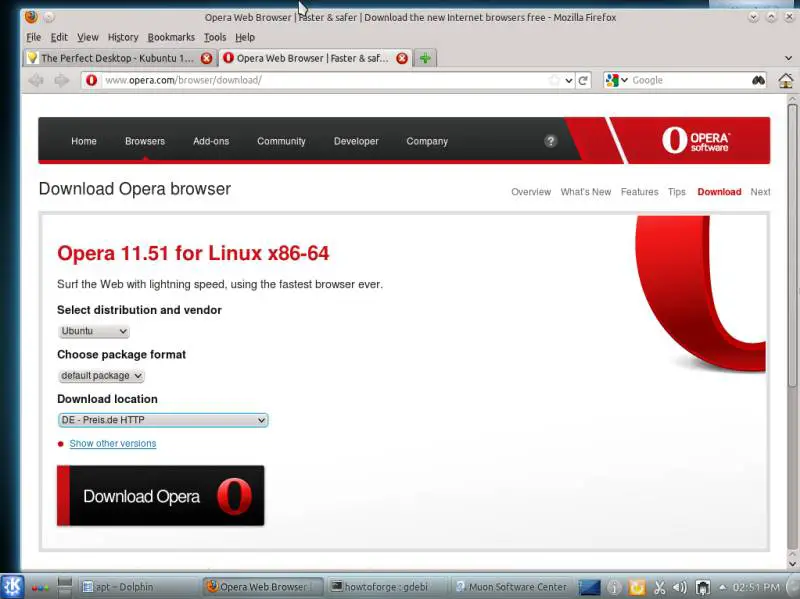Click the Download sub-navigation link

[719, 192]
